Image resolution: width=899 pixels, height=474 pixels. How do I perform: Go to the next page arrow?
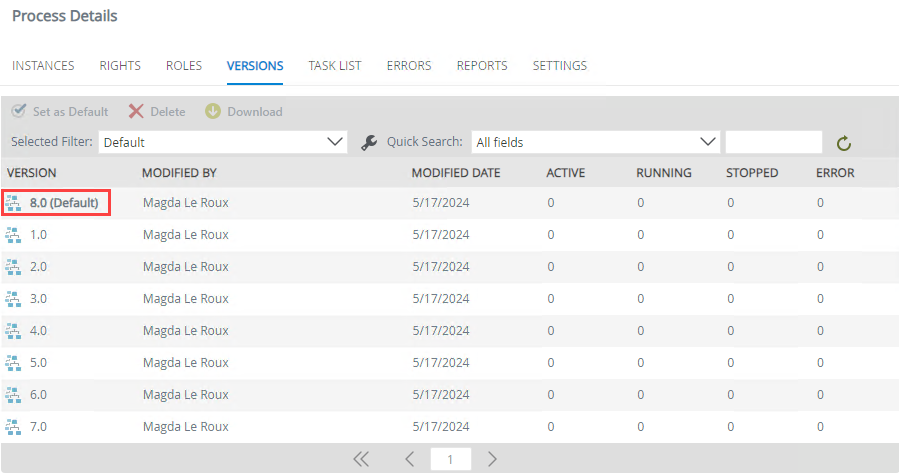[492, 459]
